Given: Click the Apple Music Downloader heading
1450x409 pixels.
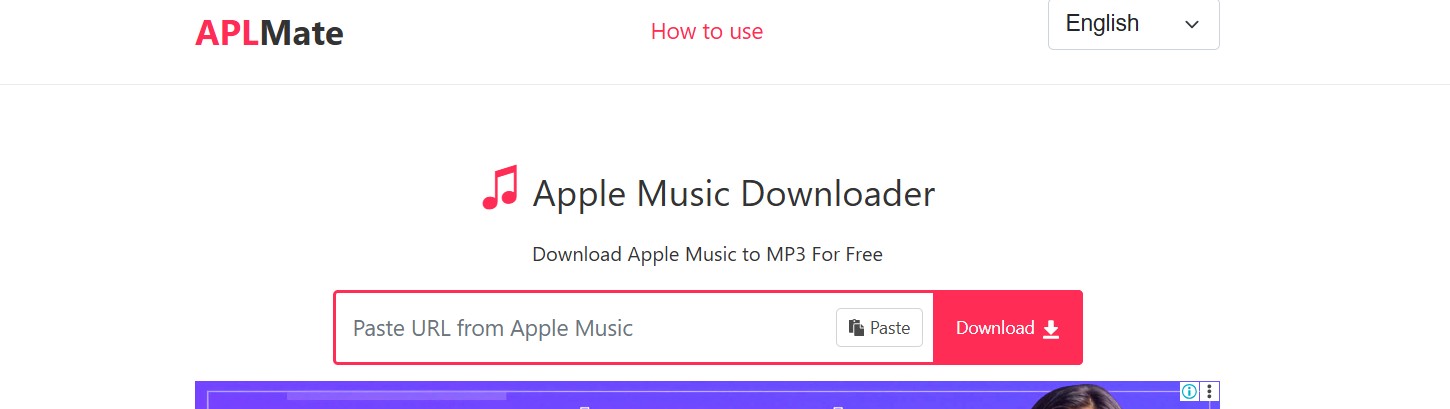Looking at the screenshot, I should [x=734, y=193].
